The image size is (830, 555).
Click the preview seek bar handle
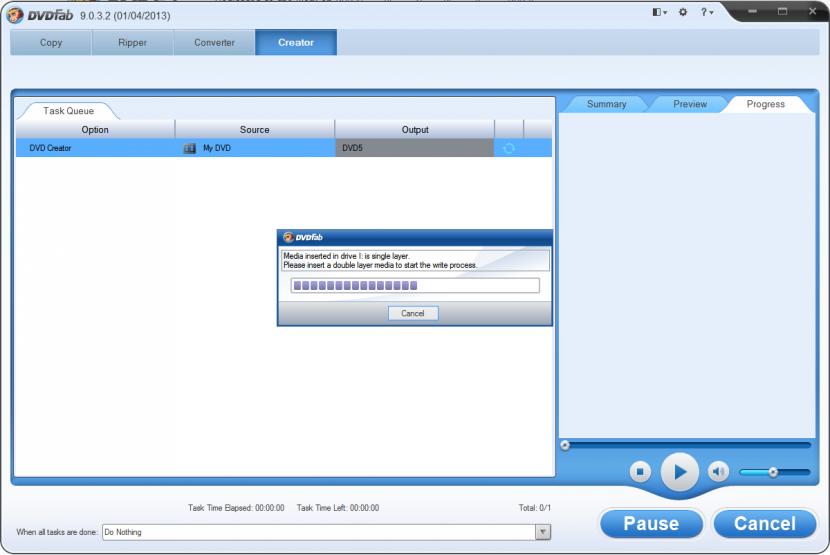(x=565, y=445)
